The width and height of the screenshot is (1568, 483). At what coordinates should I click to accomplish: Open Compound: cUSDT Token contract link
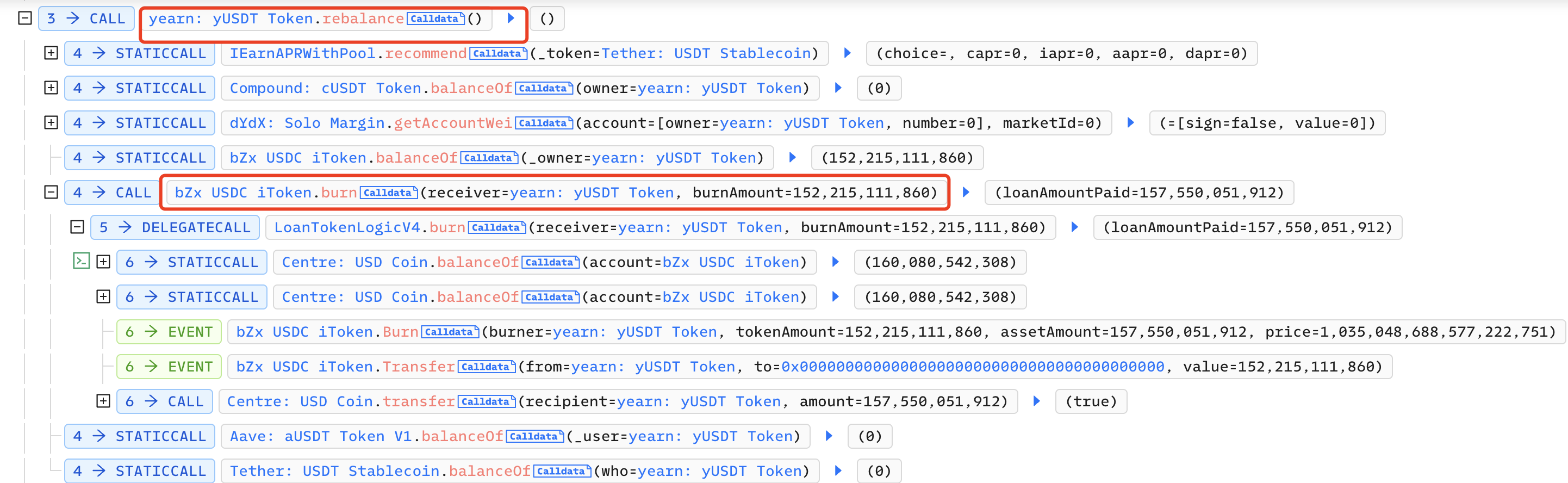(x=326, y=88)
